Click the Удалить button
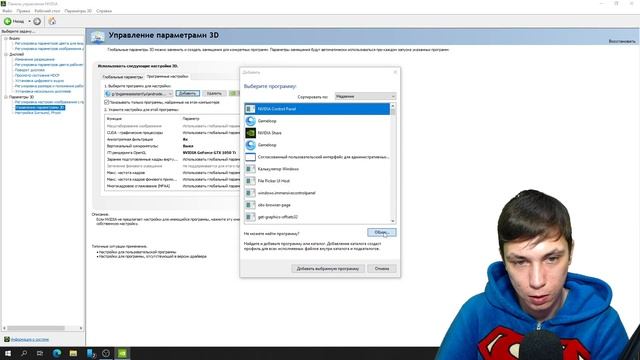Screen dimensions: 640x360 point(214,93)
